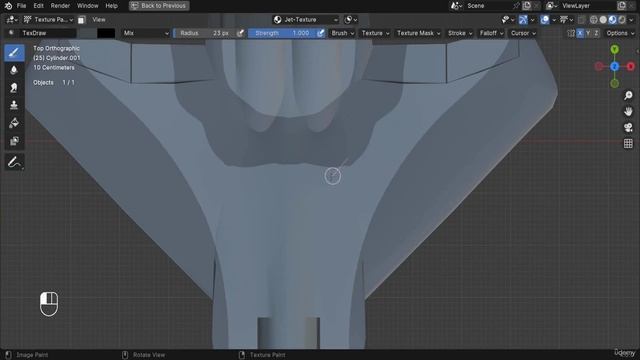Expand the Falloff popover

click(491, 33)
